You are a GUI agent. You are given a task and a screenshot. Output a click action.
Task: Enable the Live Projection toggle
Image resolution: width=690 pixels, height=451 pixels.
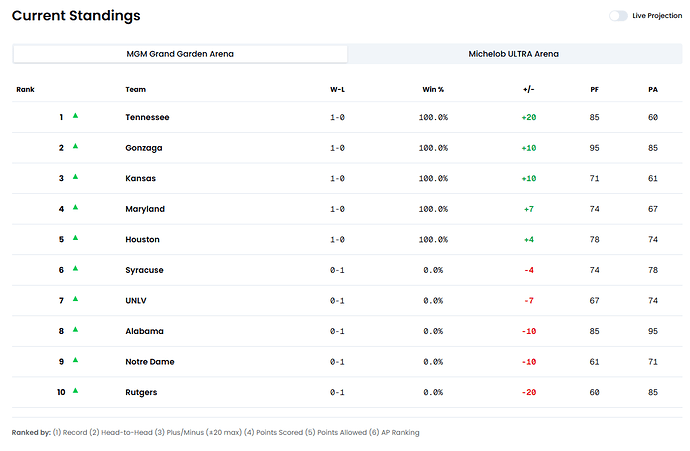pos(618,16)
